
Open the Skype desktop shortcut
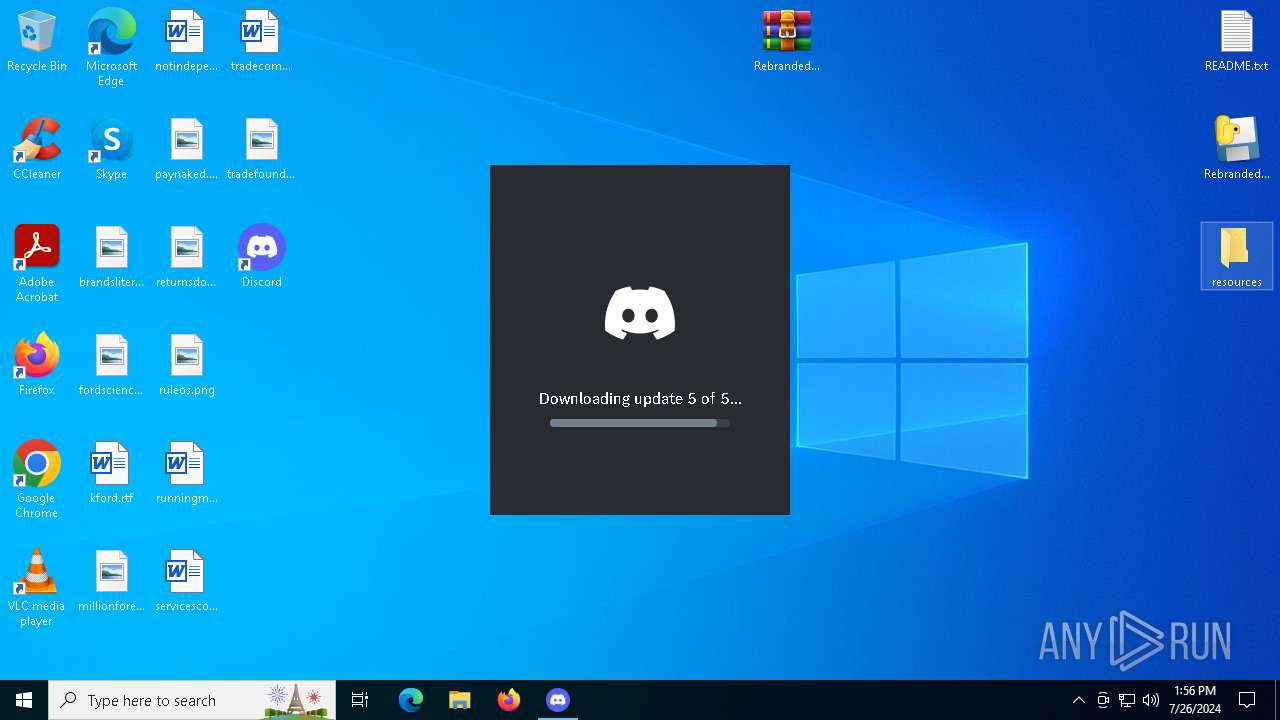[x=111, y=149]
